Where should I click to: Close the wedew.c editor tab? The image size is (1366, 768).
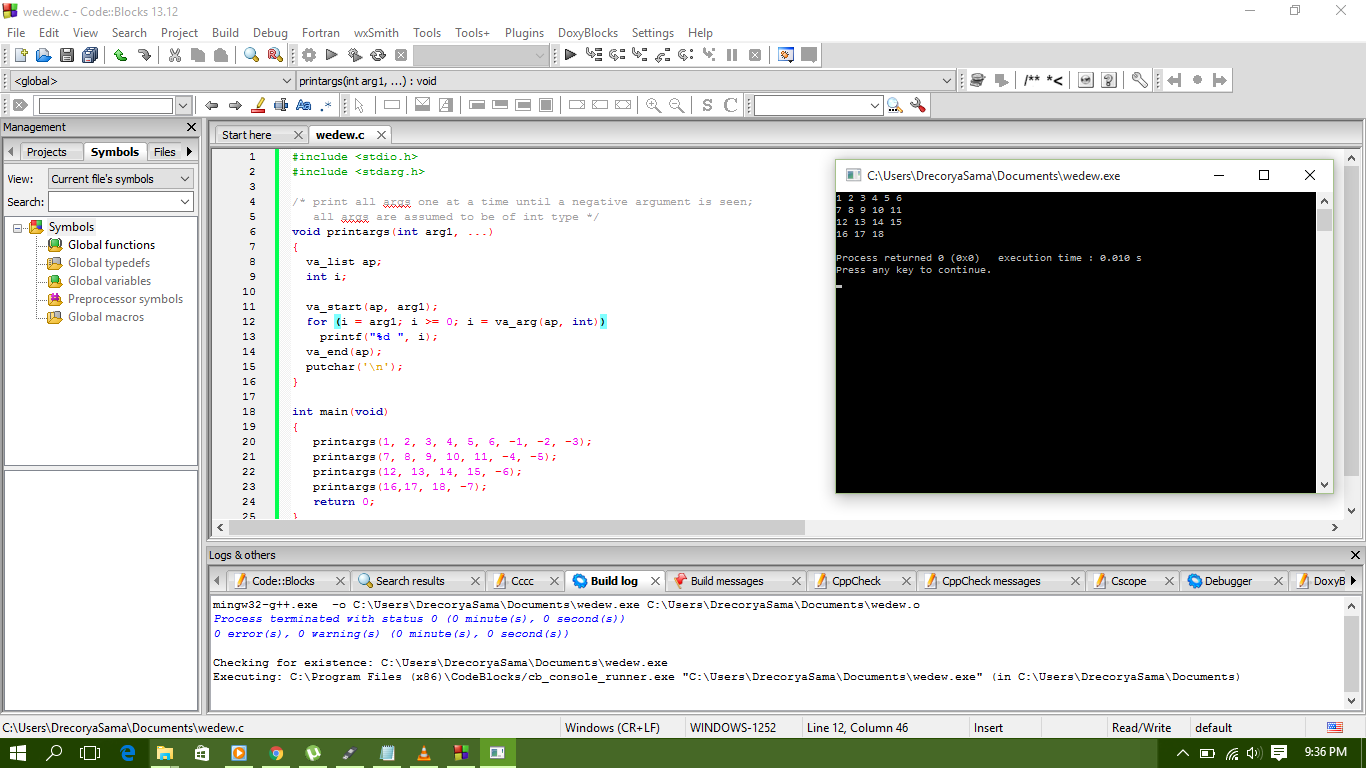[380, 135]
